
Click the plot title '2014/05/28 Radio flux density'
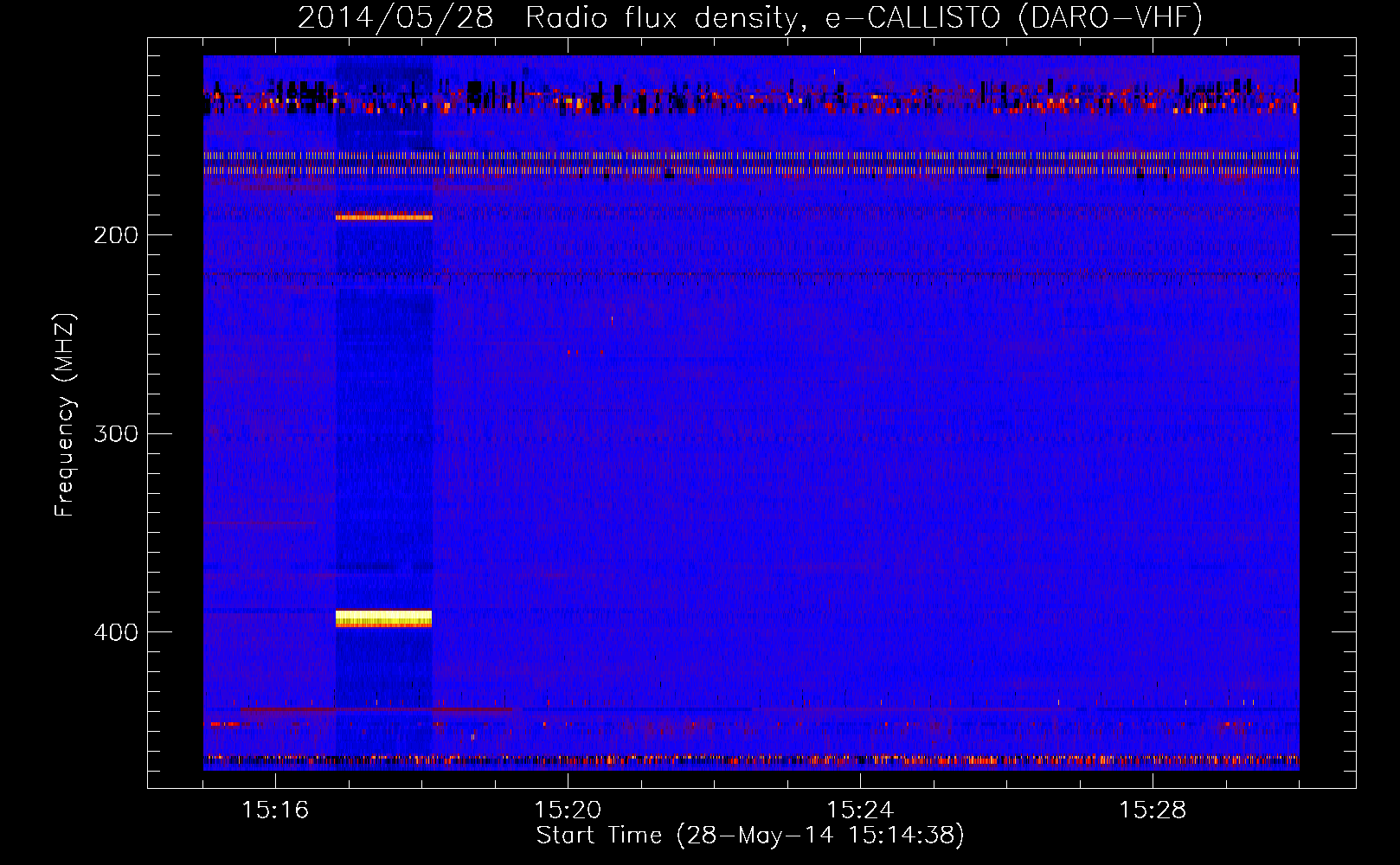[552, 18]
